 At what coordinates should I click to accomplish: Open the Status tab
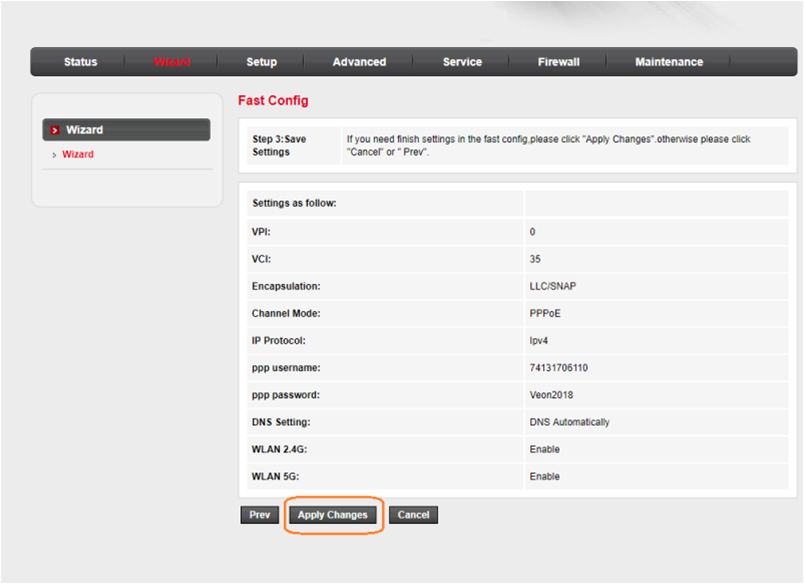80,62
